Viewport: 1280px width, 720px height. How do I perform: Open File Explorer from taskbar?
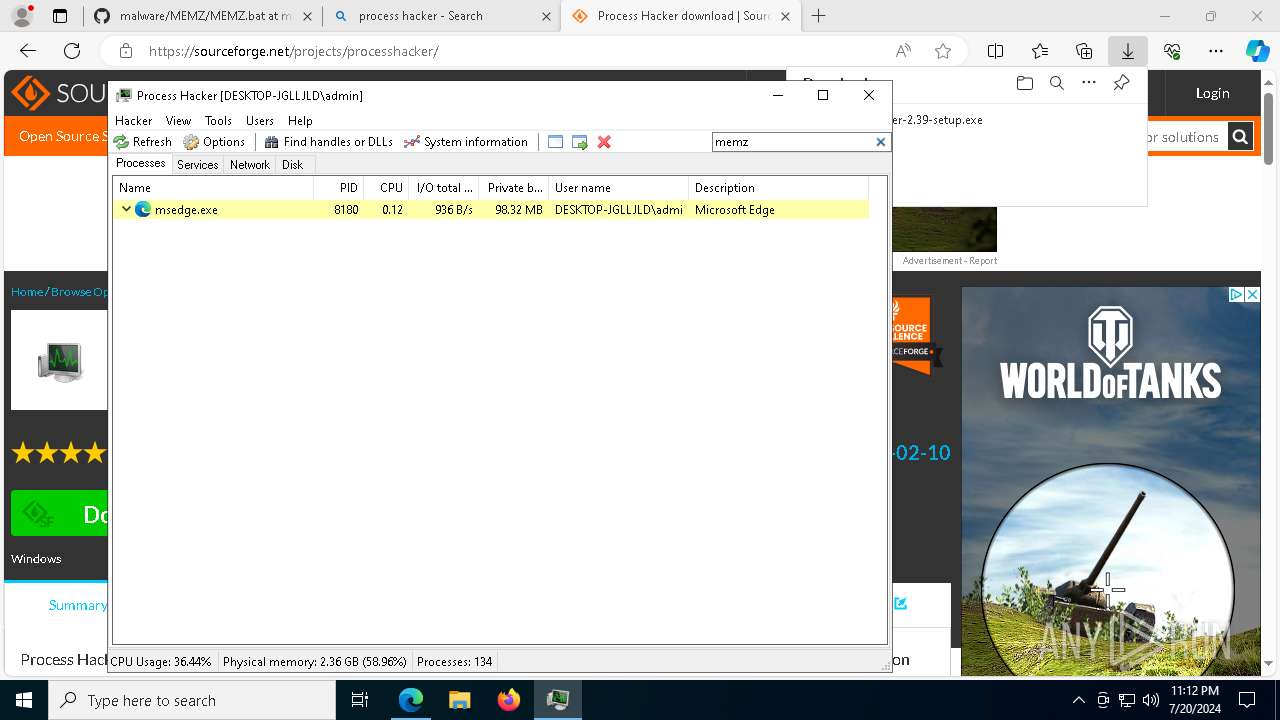pyautogui.click(x=459, y=700)
